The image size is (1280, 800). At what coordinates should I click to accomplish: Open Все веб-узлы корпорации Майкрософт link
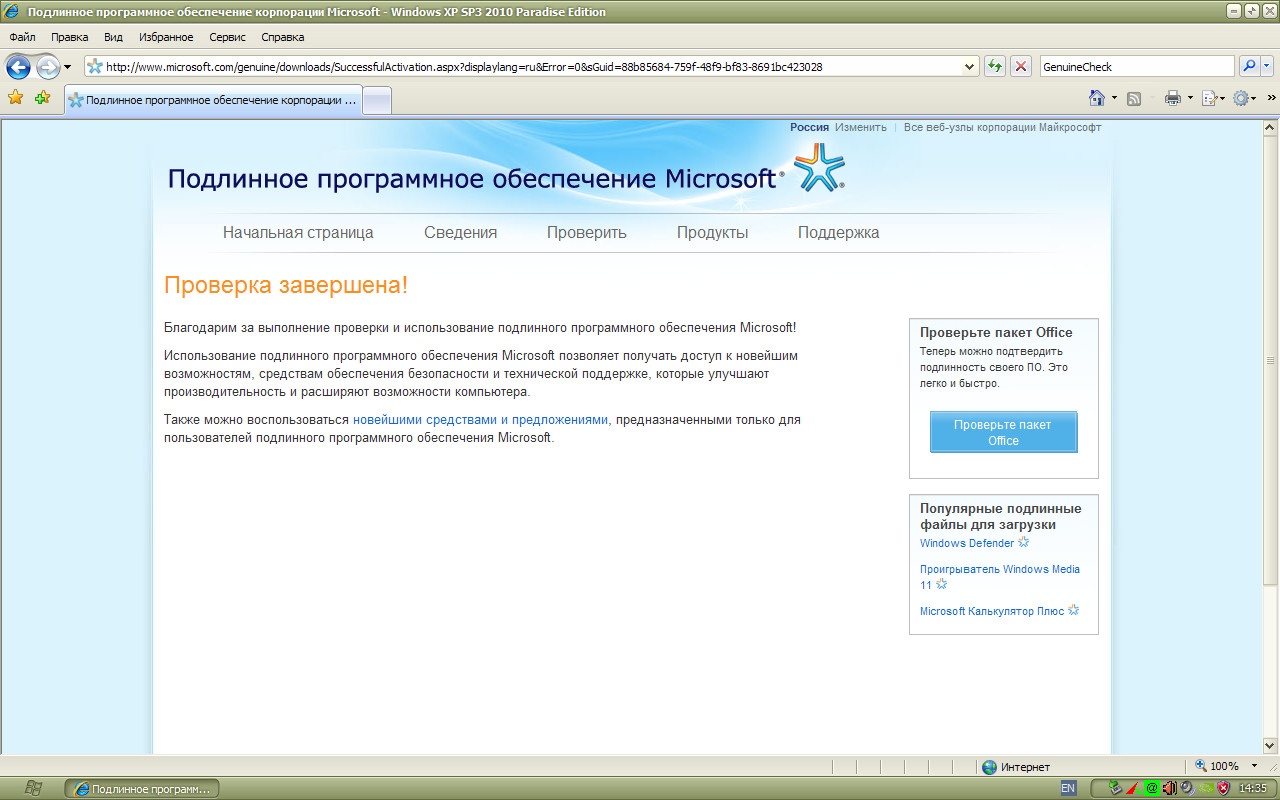(x=1002, y=127)
